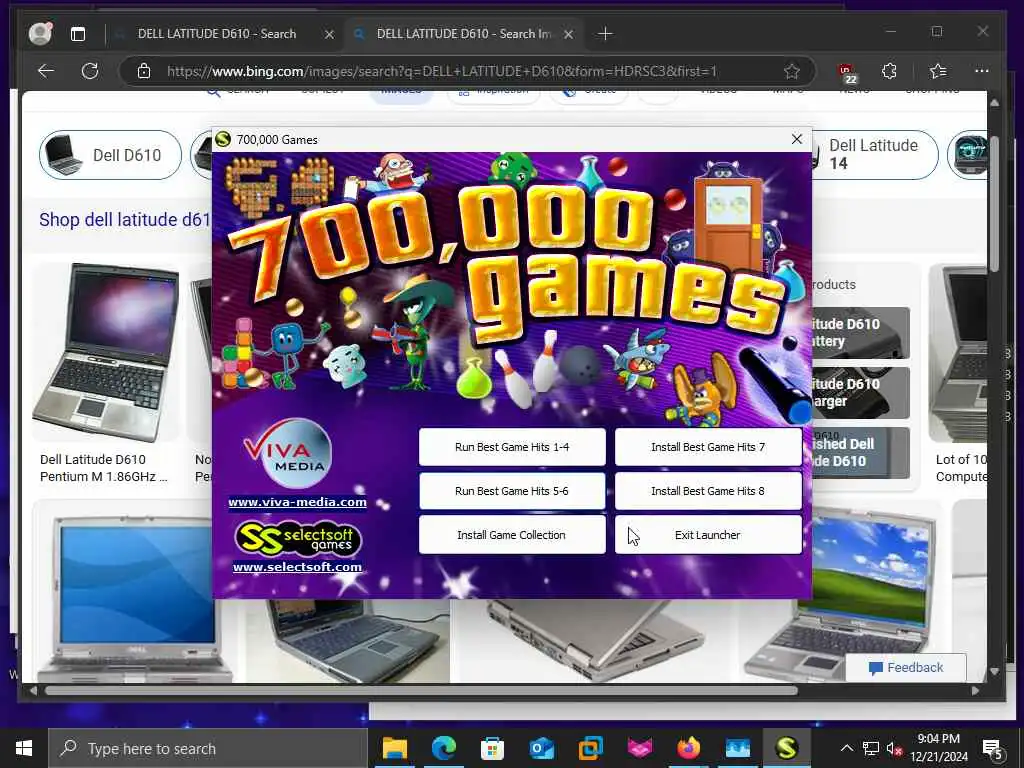Open File Explorer from the taskbar
Image resolution: width=1024 pixels, height=768 pixels.
[394, 748]
